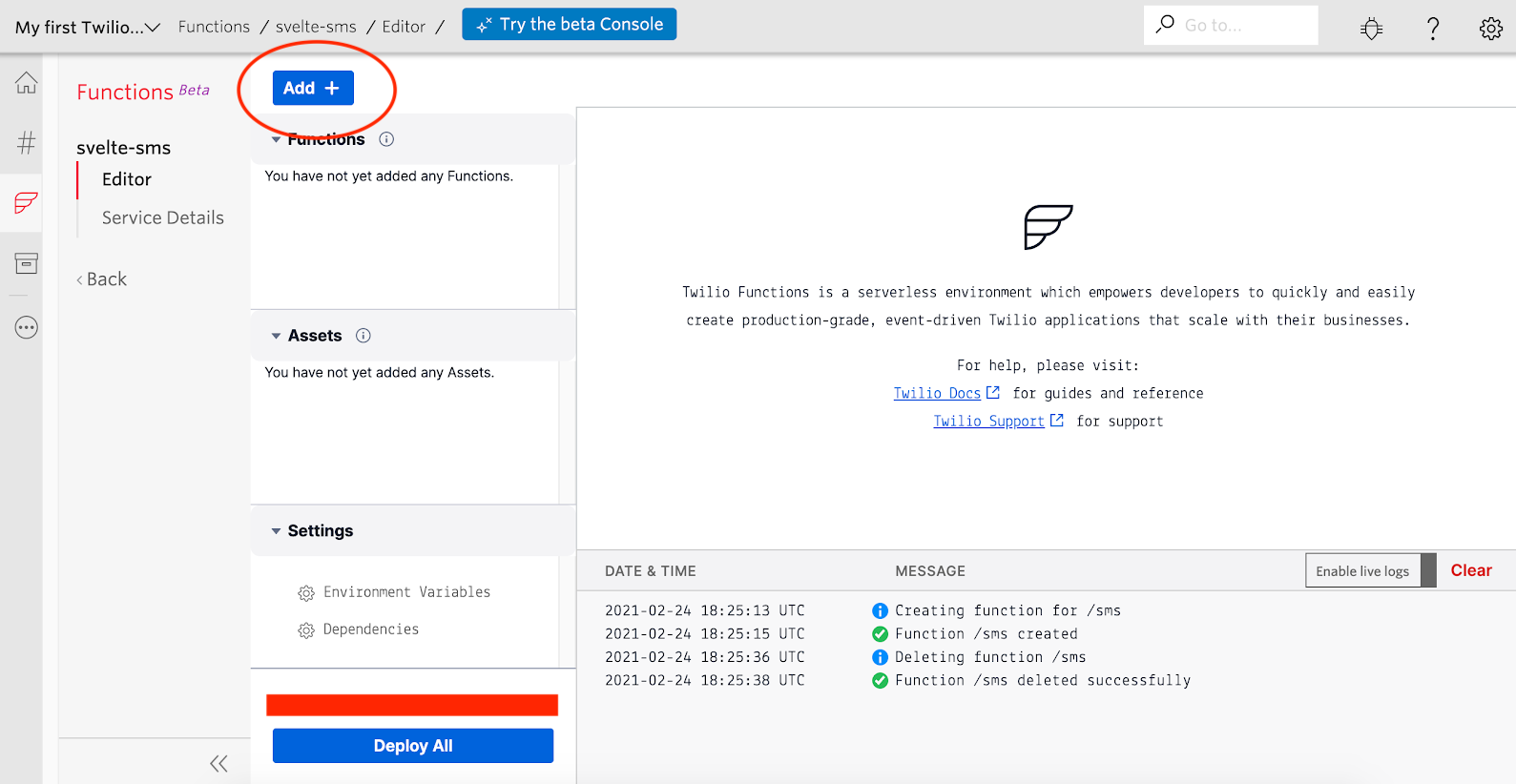Screen dimensions: 1516x784
Task: Open the archive box sidebar icon
Action: pos(26,263)
